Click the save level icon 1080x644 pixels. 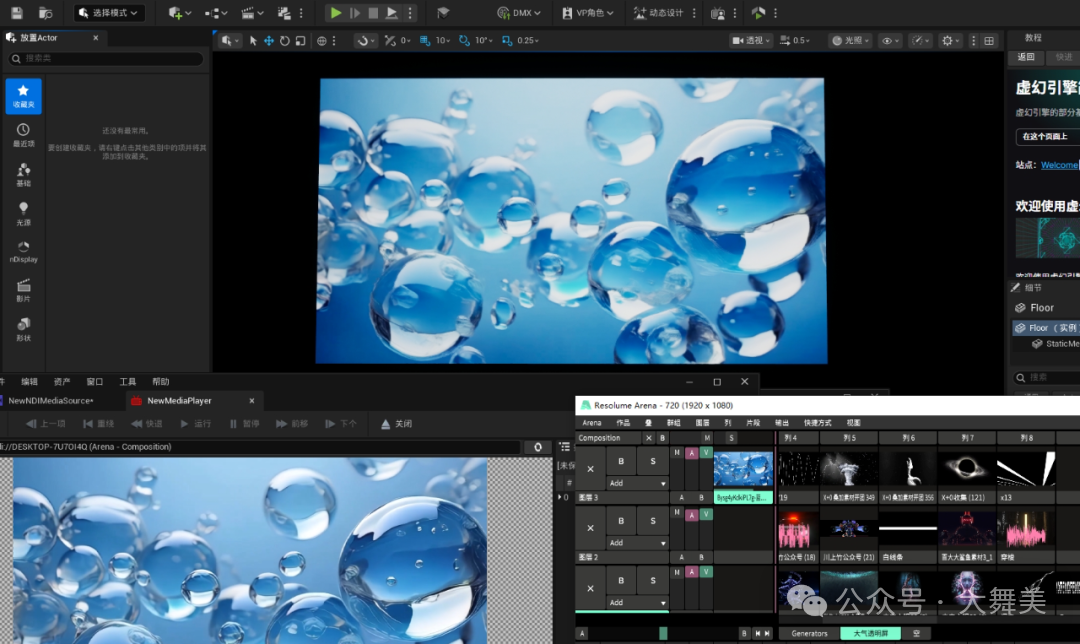coord(18,13)
